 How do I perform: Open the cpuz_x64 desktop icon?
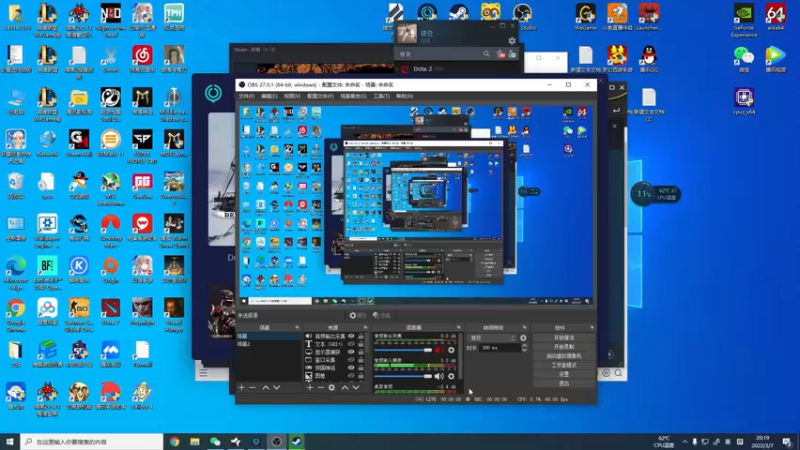coord(744,101)
